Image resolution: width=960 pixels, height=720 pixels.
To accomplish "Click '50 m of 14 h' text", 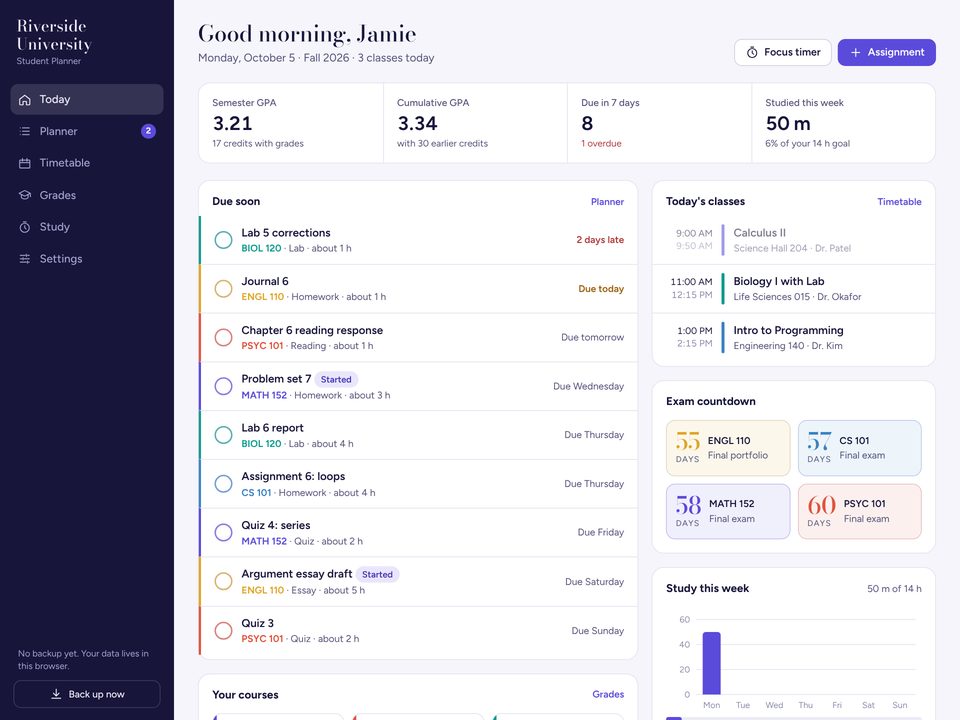I will 894,588.
